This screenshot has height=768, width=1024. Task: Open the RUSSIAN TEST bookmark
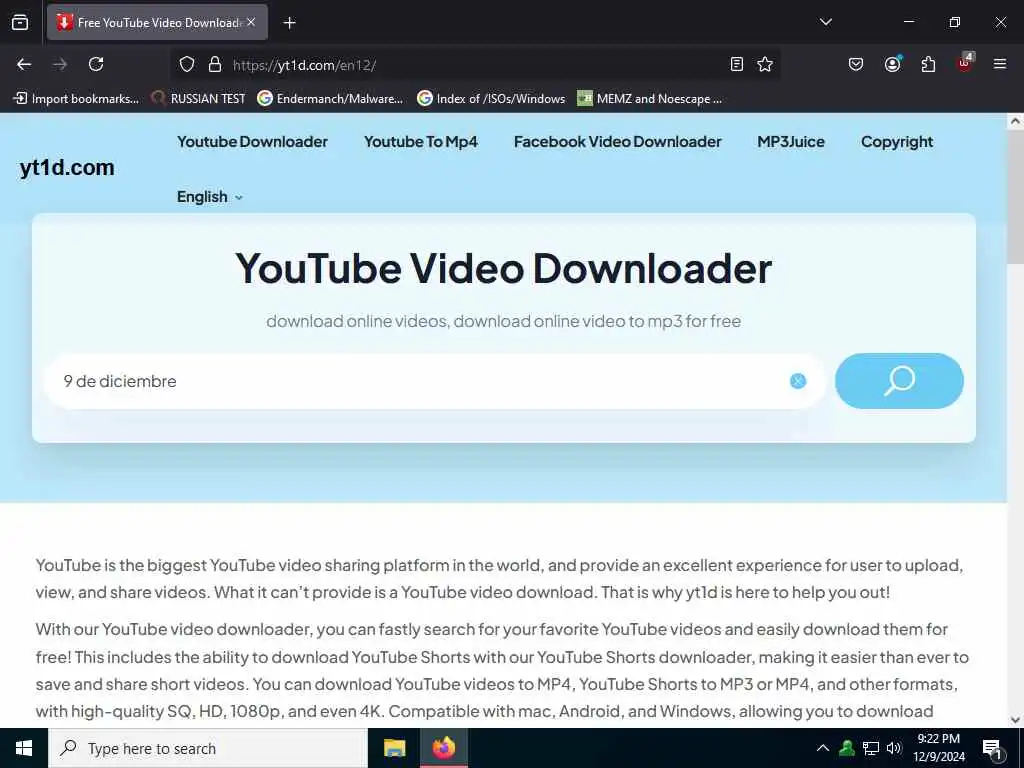pos(198,99)
